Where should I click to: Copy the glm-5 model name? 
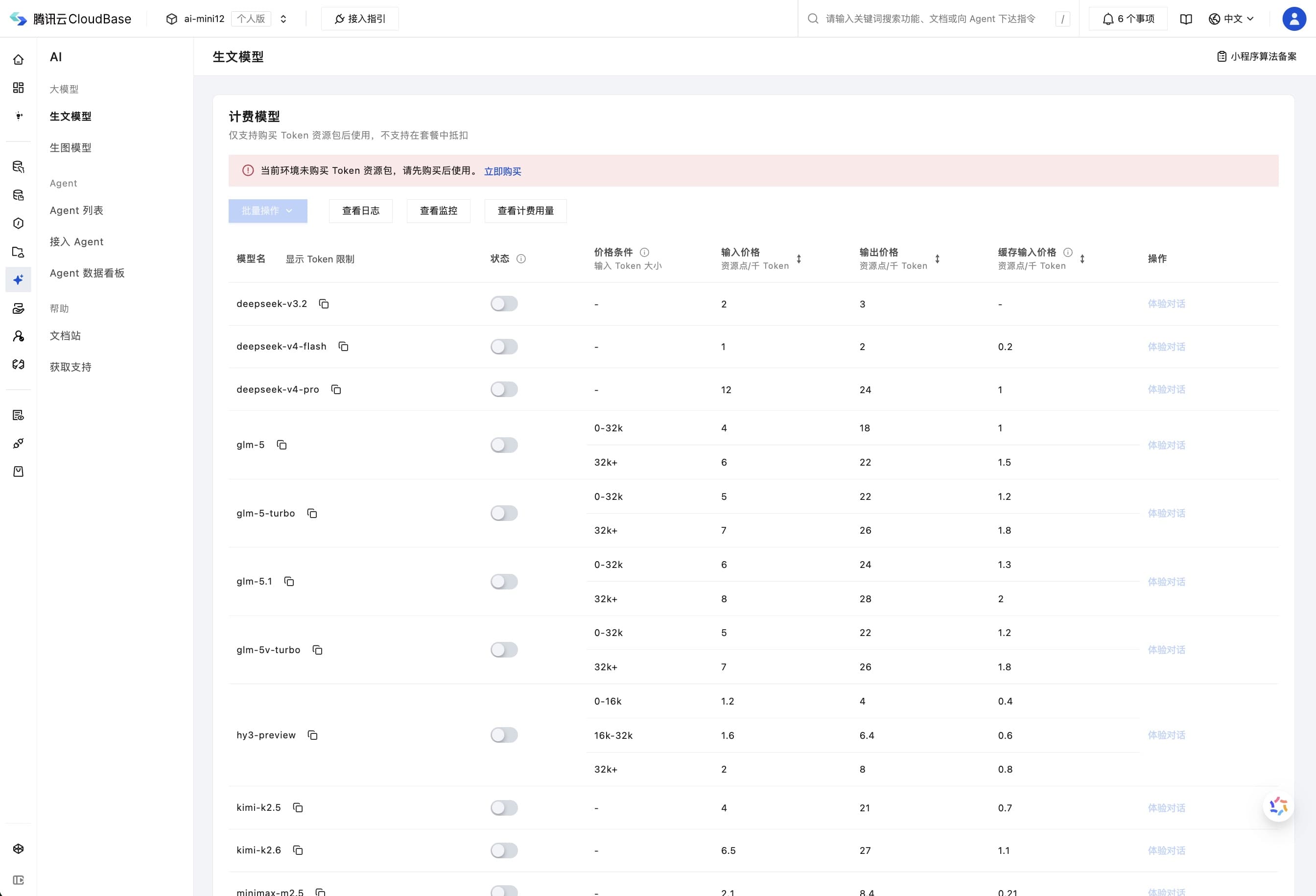[x=282, y=445]
